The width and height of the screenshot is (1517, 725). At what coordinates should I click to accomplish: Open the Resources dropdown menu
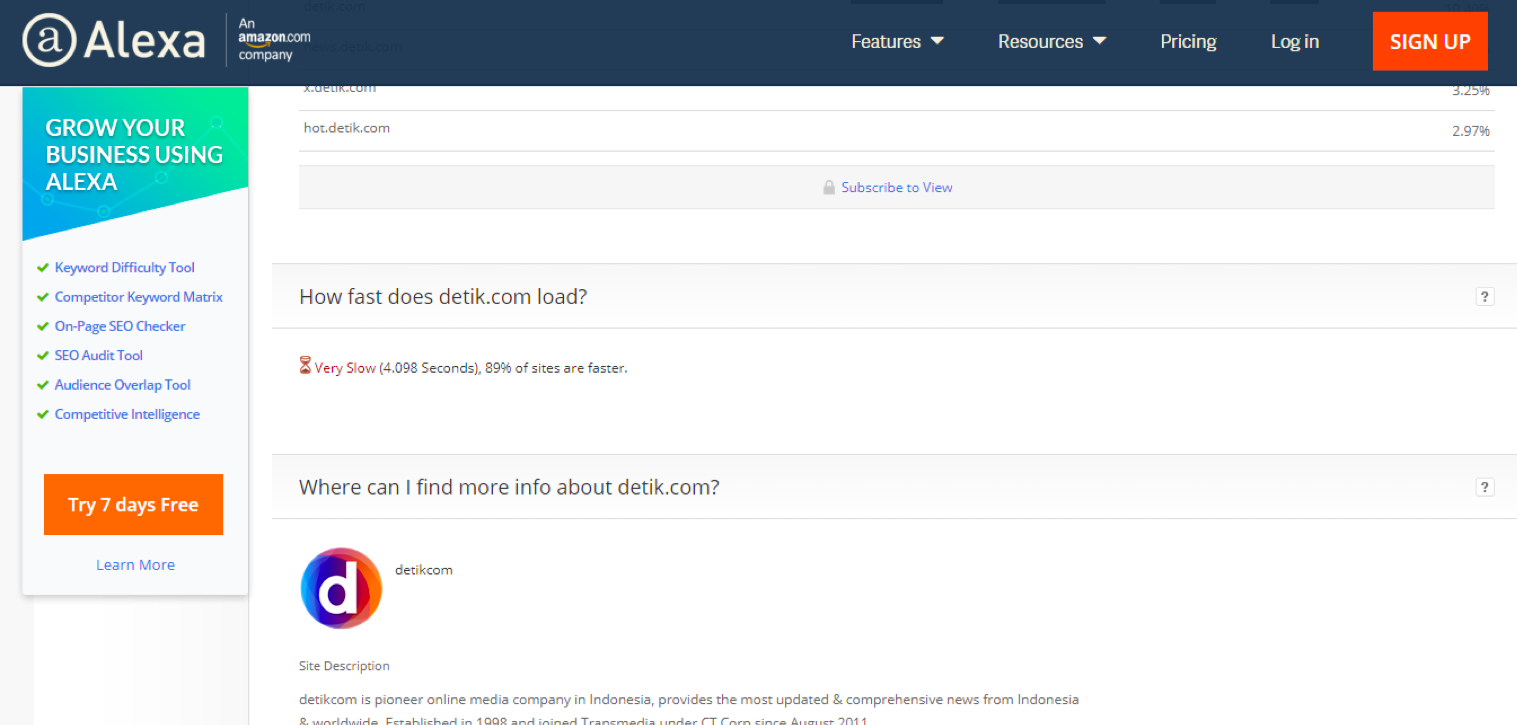[x=1052, y=41]
